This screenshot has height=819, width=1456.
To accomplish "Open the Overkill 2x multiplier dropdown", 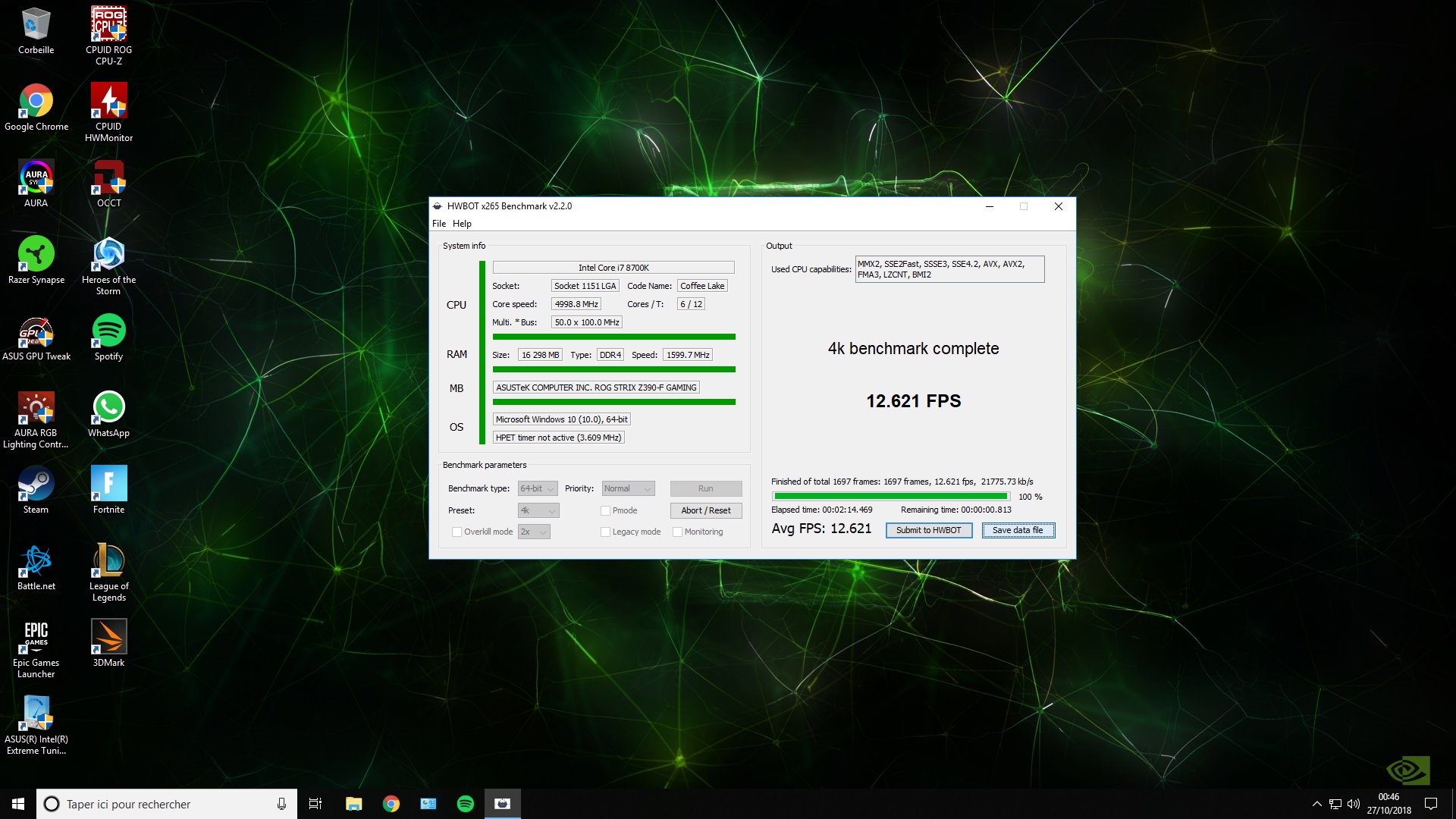I will 534,532.
